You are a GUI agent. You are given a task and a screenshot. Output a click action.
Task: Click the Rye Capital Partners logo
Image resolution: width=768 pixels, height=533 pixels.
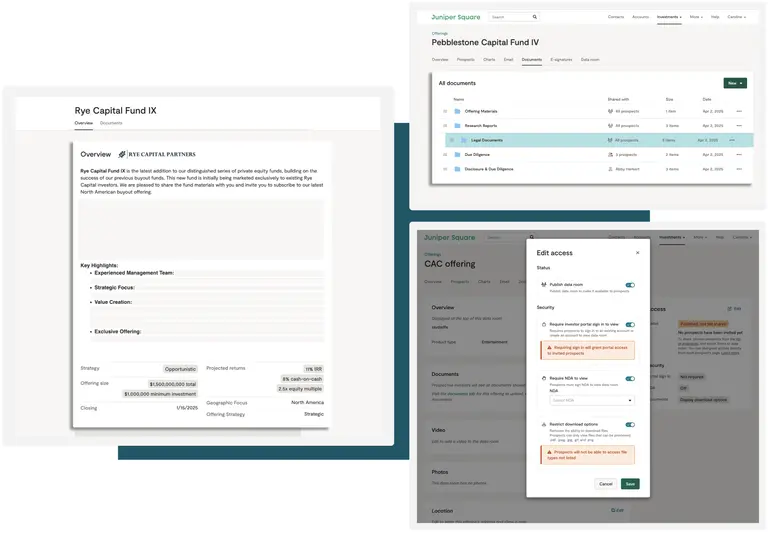157,154
